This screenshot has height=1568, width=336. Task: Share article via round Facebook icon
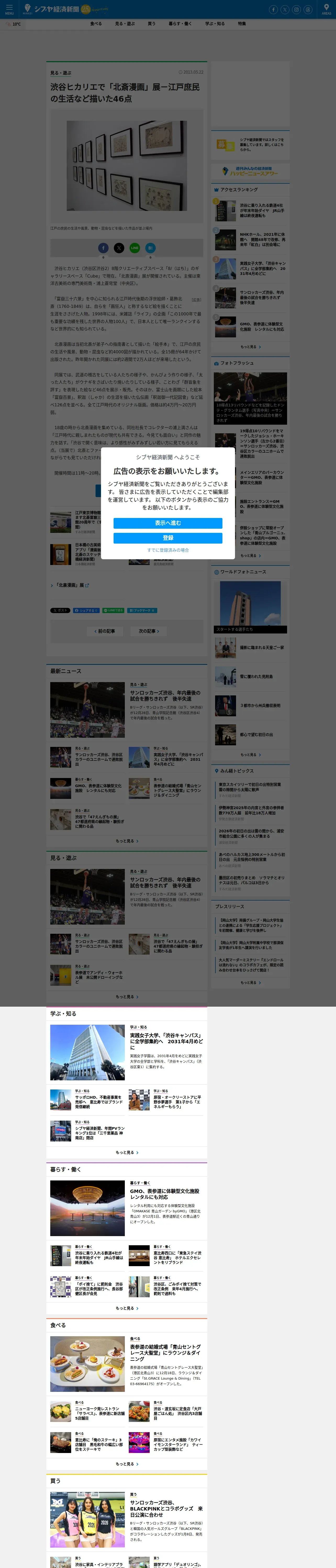(104, 248)
